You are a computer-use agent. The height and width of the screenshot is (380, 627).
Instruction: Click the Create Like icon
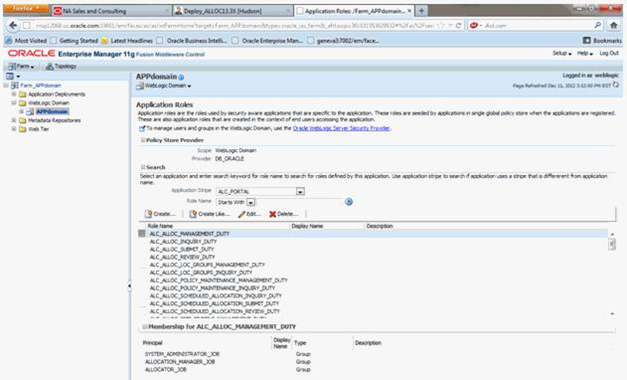pos(193,214)
